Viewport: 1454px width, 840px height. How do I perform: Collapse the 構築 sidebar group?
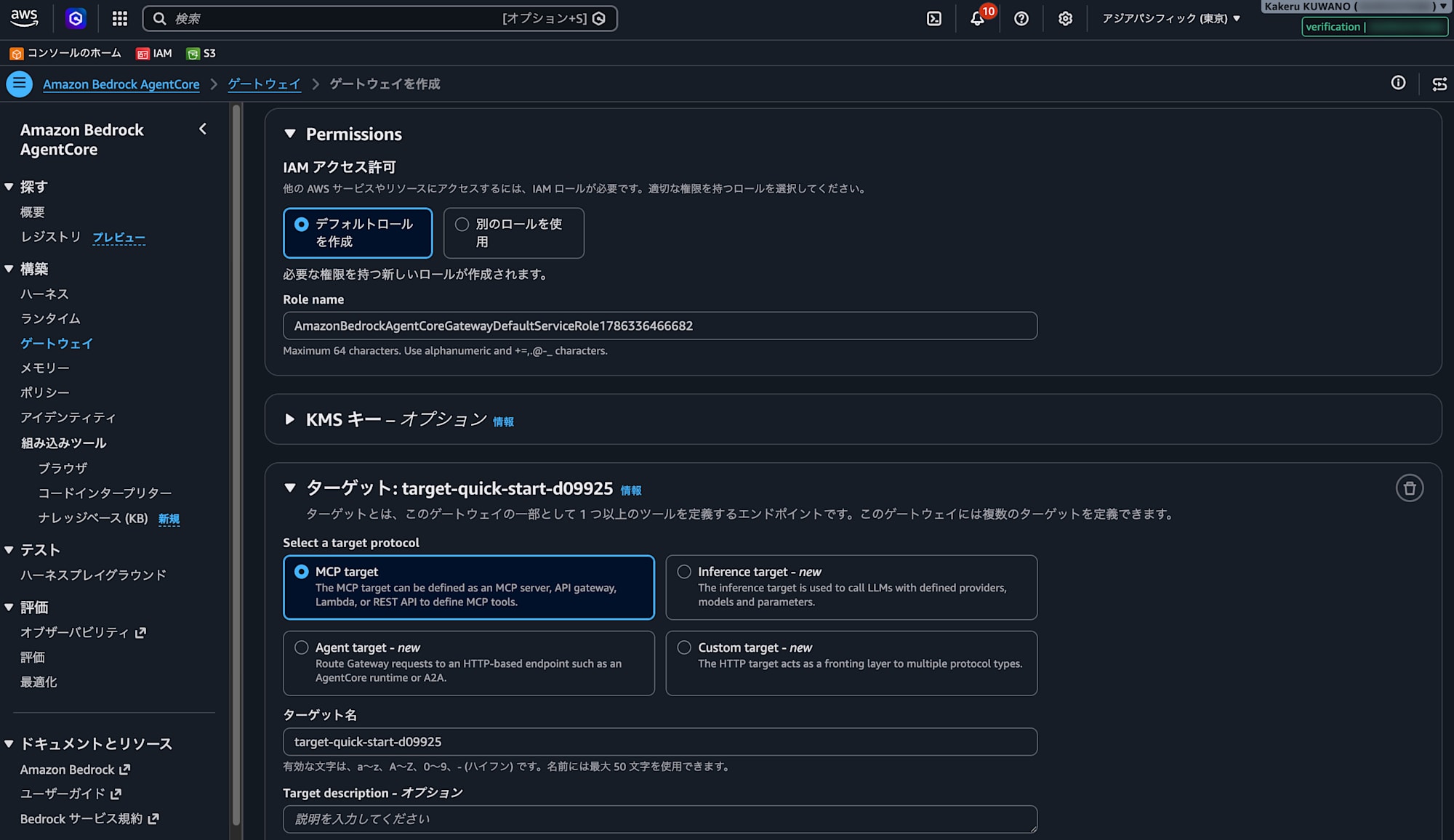[x=9, y=269]
